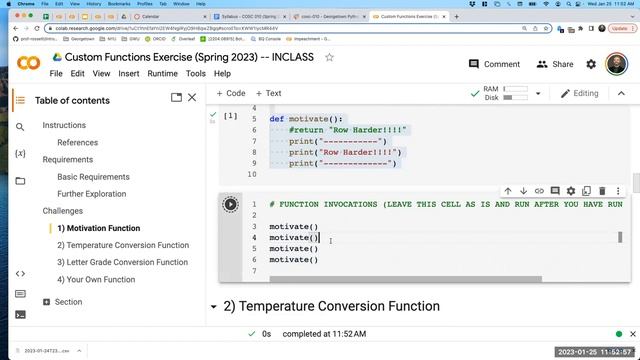Image resolution: width=640 pixels, height=360 pixels.
Task: Open the Comment button
Action: [494, 64]
